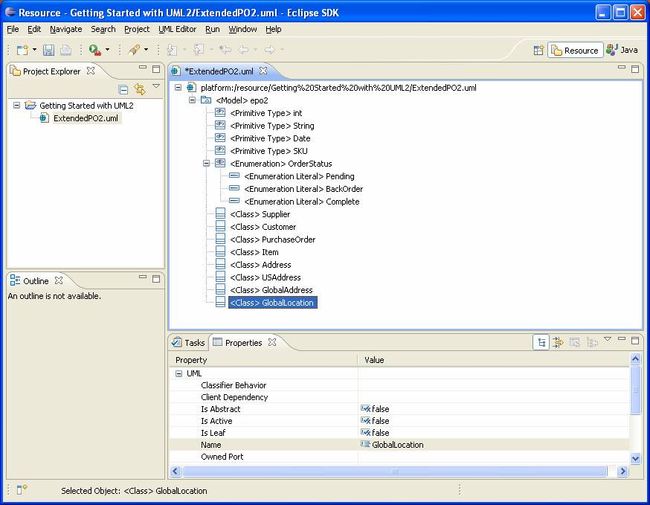Close the Properties view
This screenshot has width=650, height=505.
[x=272, y=342]
